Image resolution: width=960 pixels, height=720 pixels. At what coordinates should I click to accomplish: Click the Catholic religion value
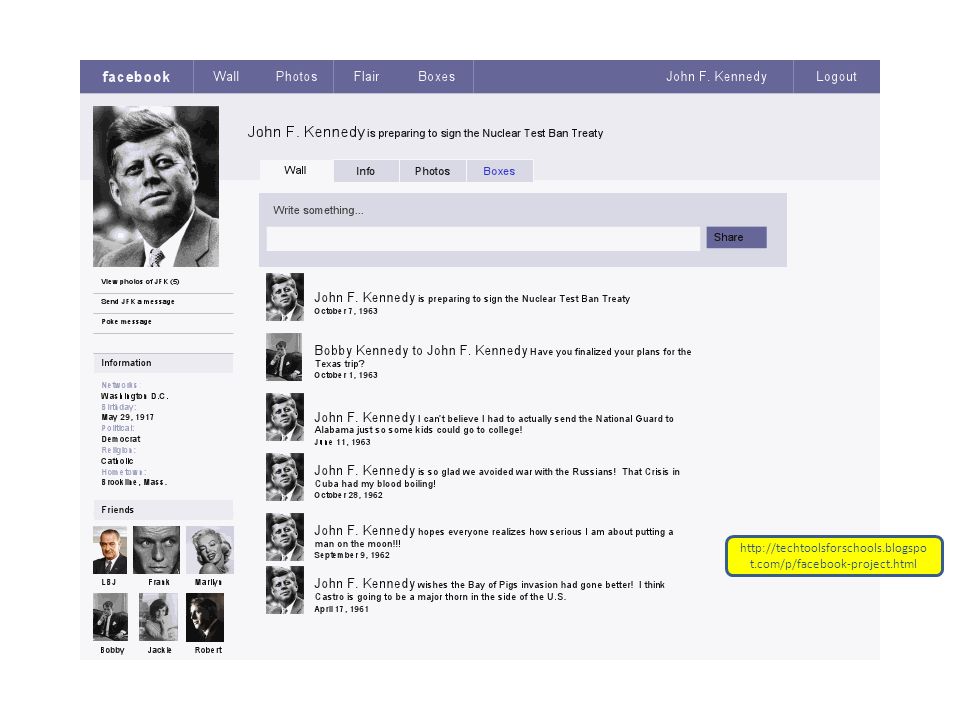click(117, 461)
